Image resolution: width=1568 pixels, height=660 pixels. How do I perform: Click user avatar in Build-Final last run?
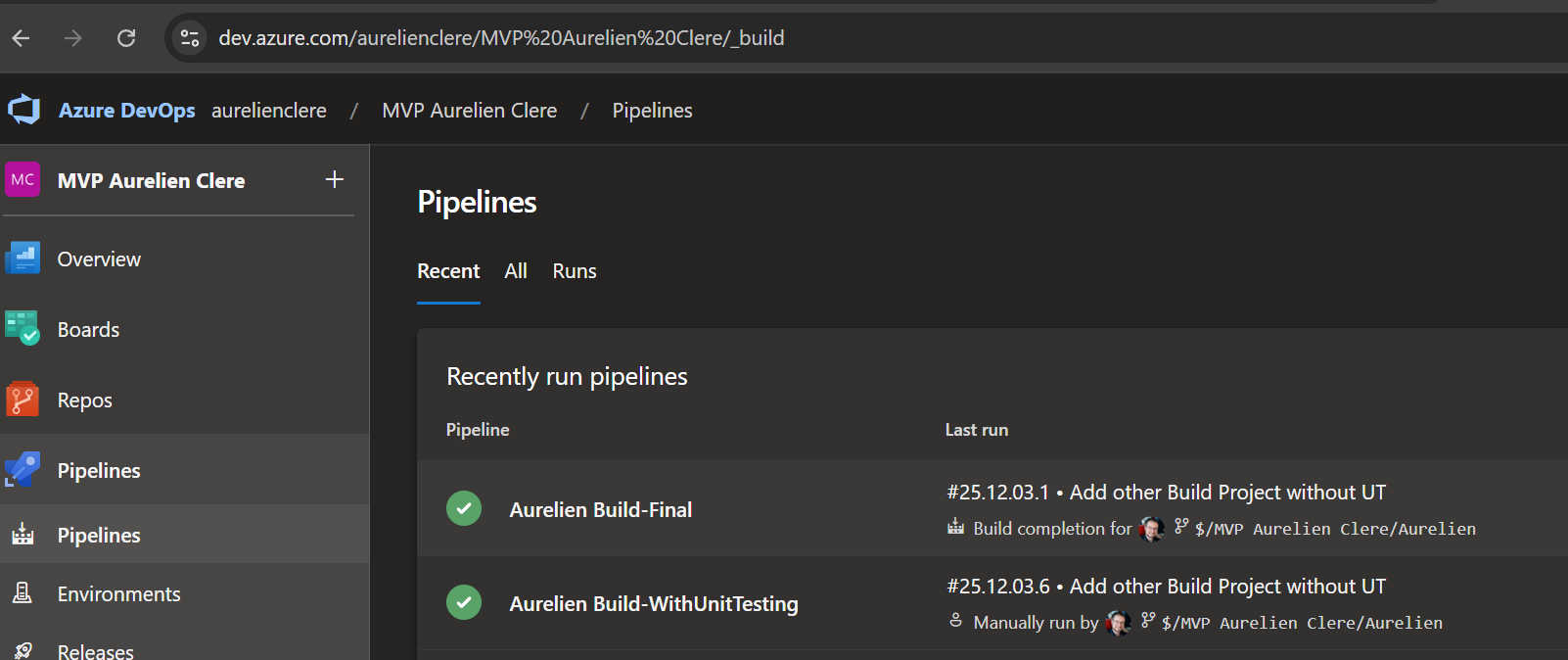tap(1151, 529)
